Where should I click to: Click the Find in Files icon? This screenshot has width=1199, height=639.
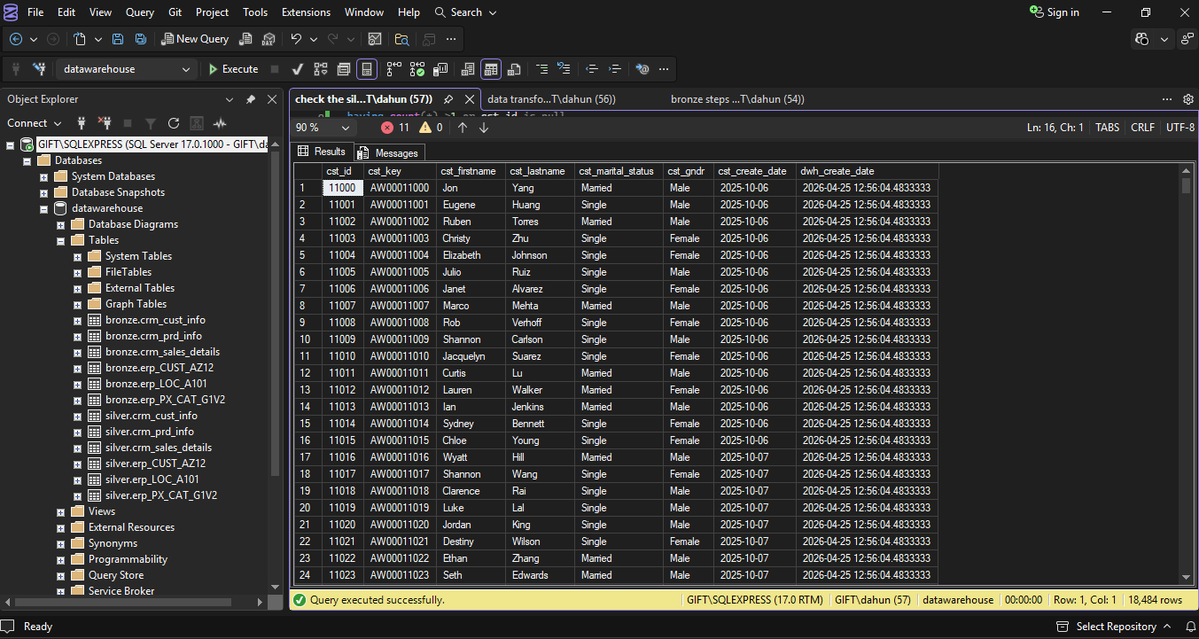click(401, 39)
